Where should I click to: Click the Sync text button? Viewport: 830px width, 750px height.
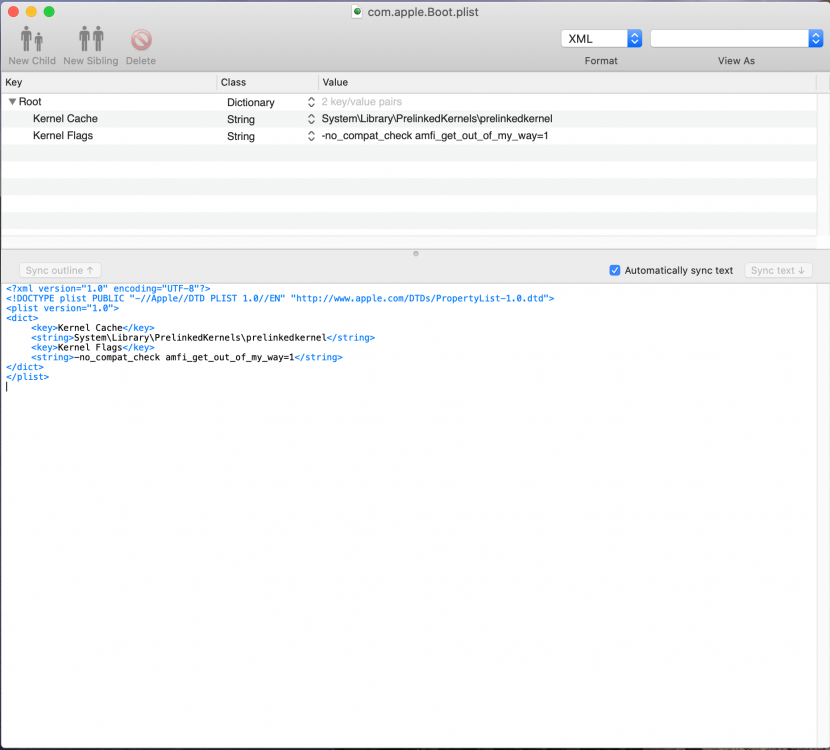(x=778, y=270)
